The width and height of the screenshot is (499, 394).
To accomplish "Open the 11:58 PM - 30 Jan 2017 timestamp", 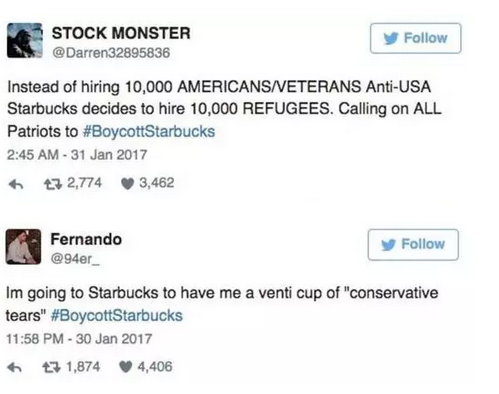I will (x=79, y=339).
